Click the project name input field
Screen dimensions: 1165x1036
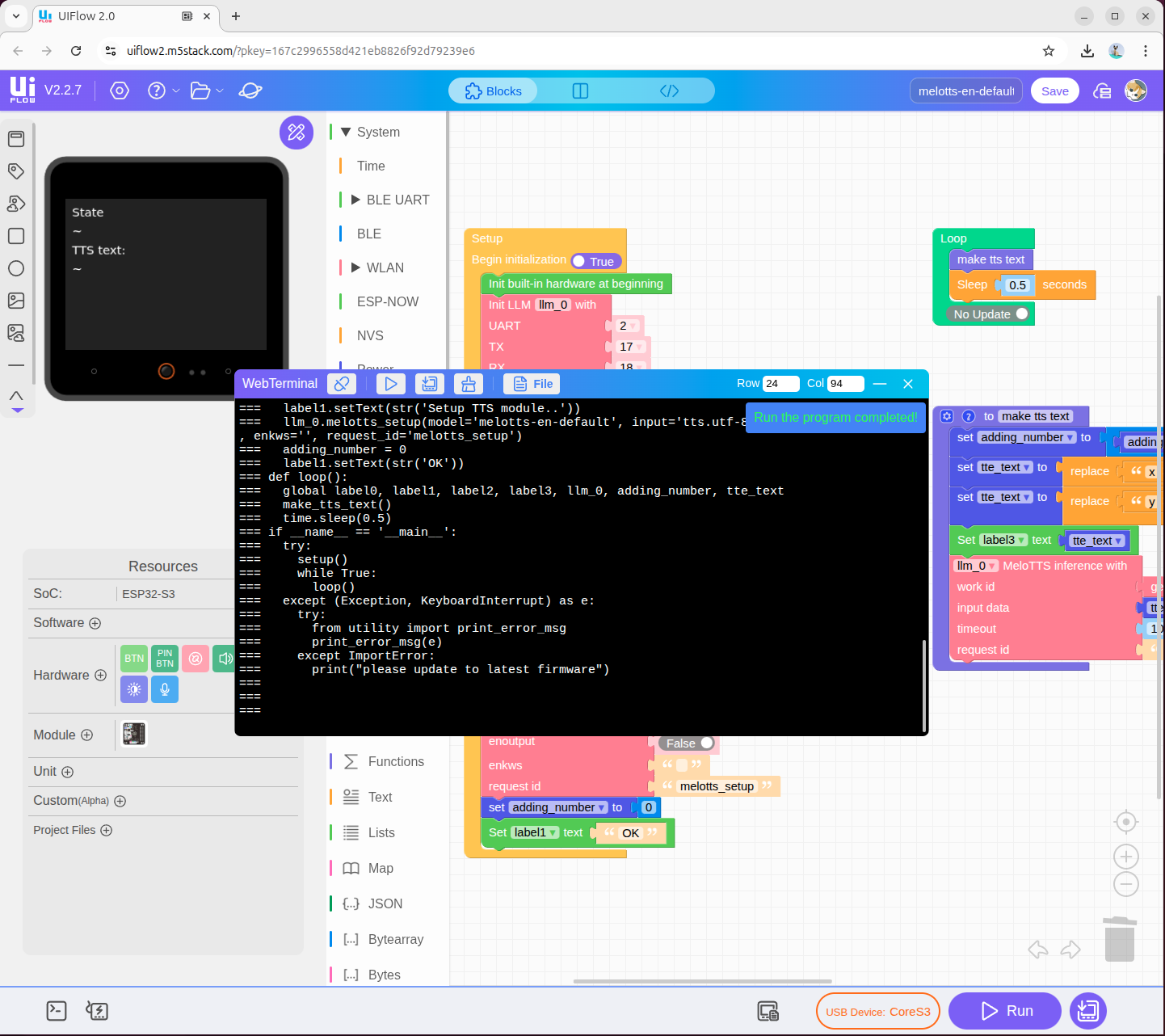pyautogui.click(x=966, y=91)
